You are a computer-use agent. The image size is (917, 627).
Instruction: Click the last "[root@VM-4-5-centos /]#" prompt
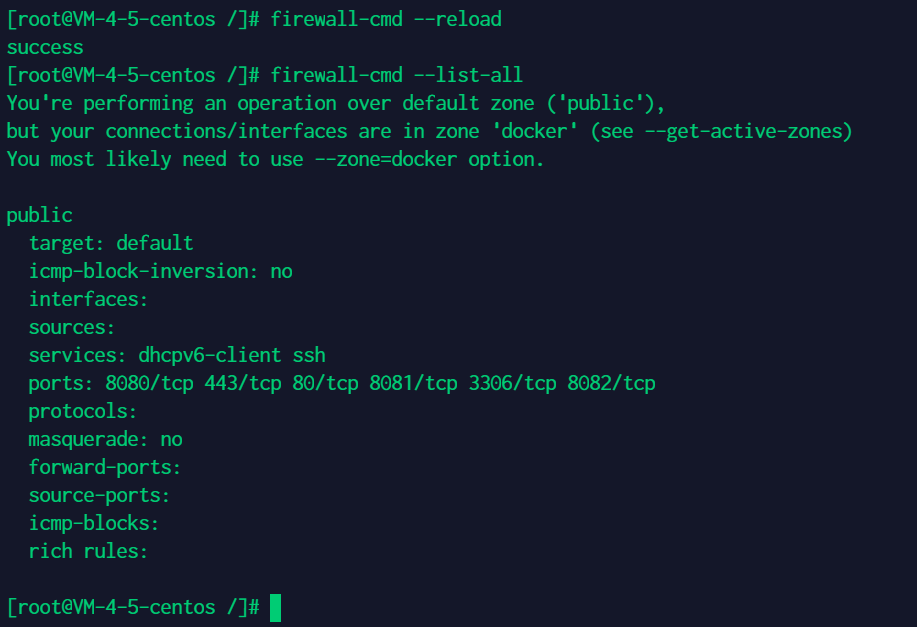(133, 607)
